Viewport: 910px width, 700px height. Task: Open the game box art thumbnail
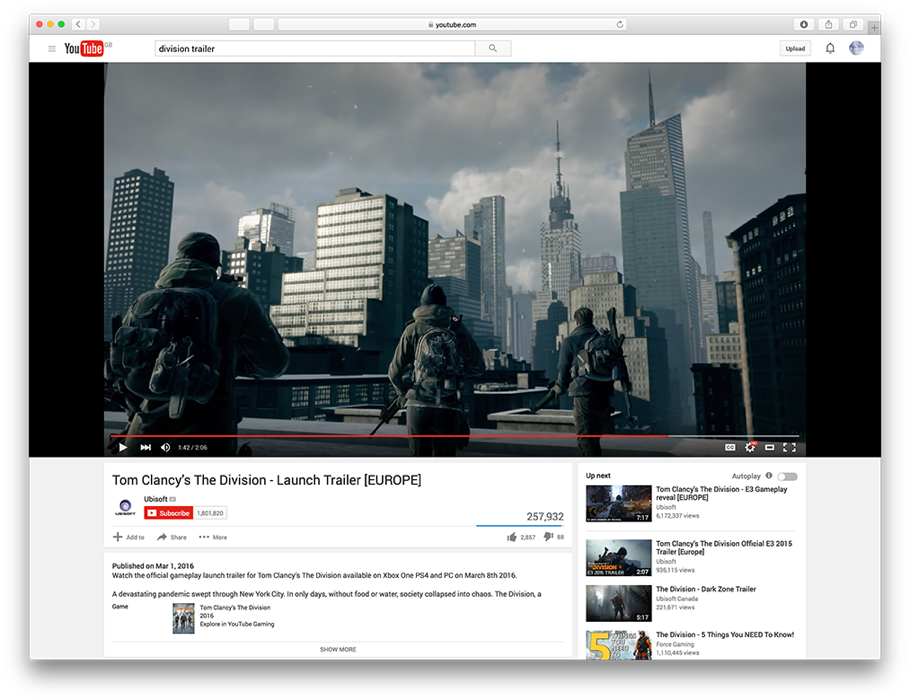coord(183,618)
